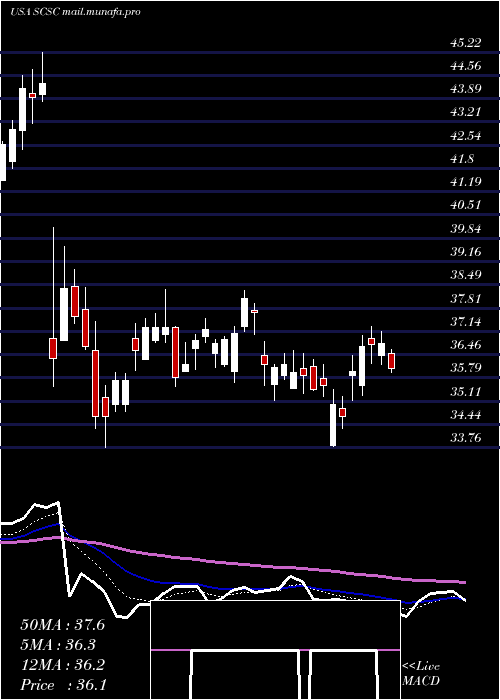
Task: Select the 35.11 price axis label
Action: pyautogui.click(x=466, y=392)
